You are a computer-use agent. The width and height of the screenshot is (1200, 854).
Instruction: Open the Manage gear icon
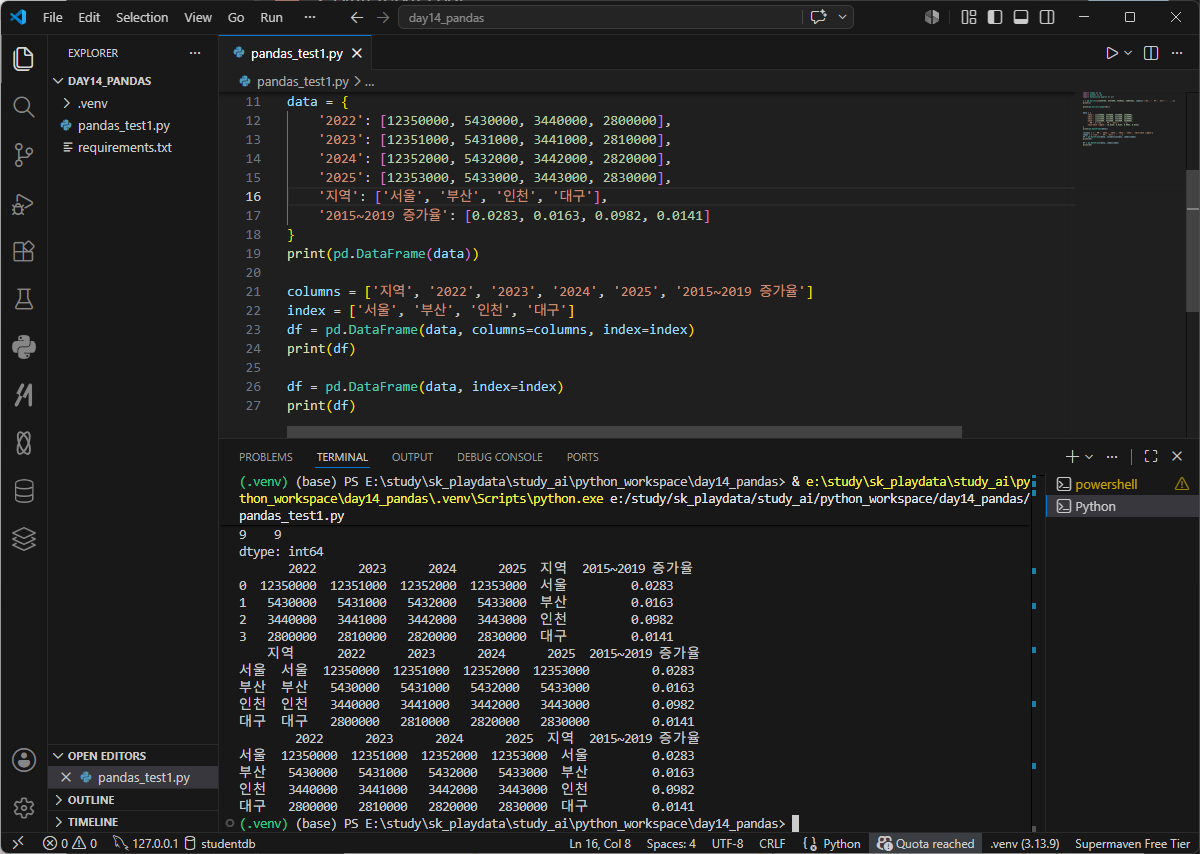(23, 808)
